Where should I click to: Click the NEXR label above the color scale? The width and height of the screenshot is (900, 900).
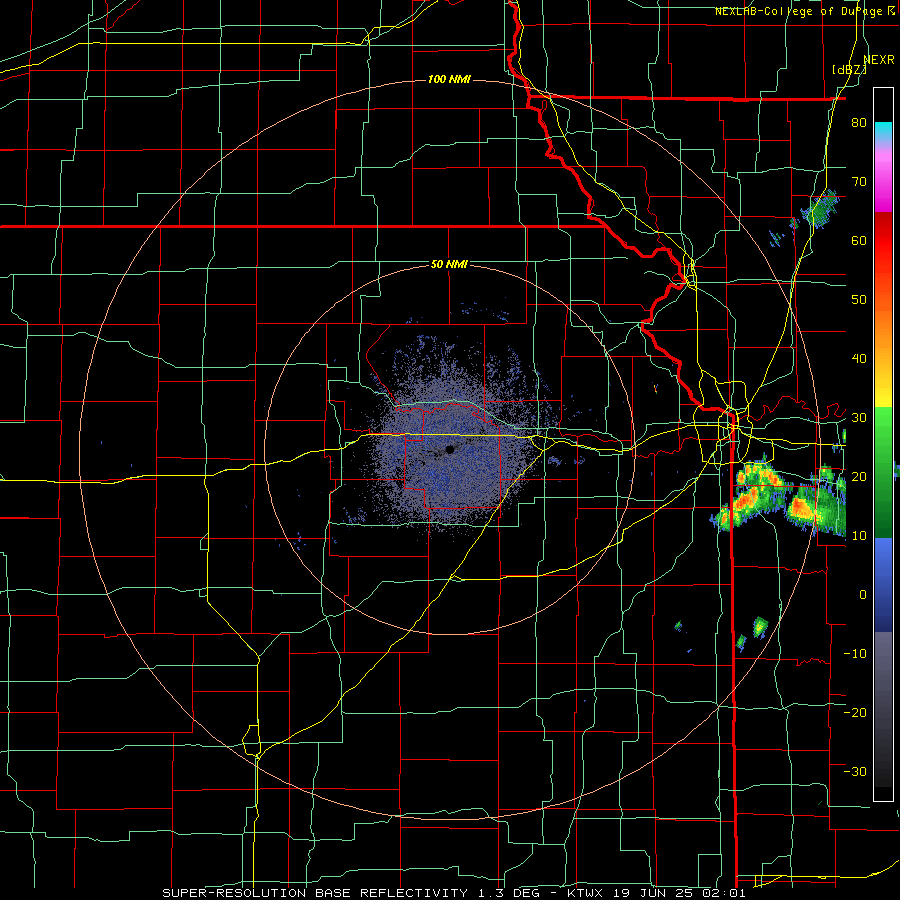point(879,60)
